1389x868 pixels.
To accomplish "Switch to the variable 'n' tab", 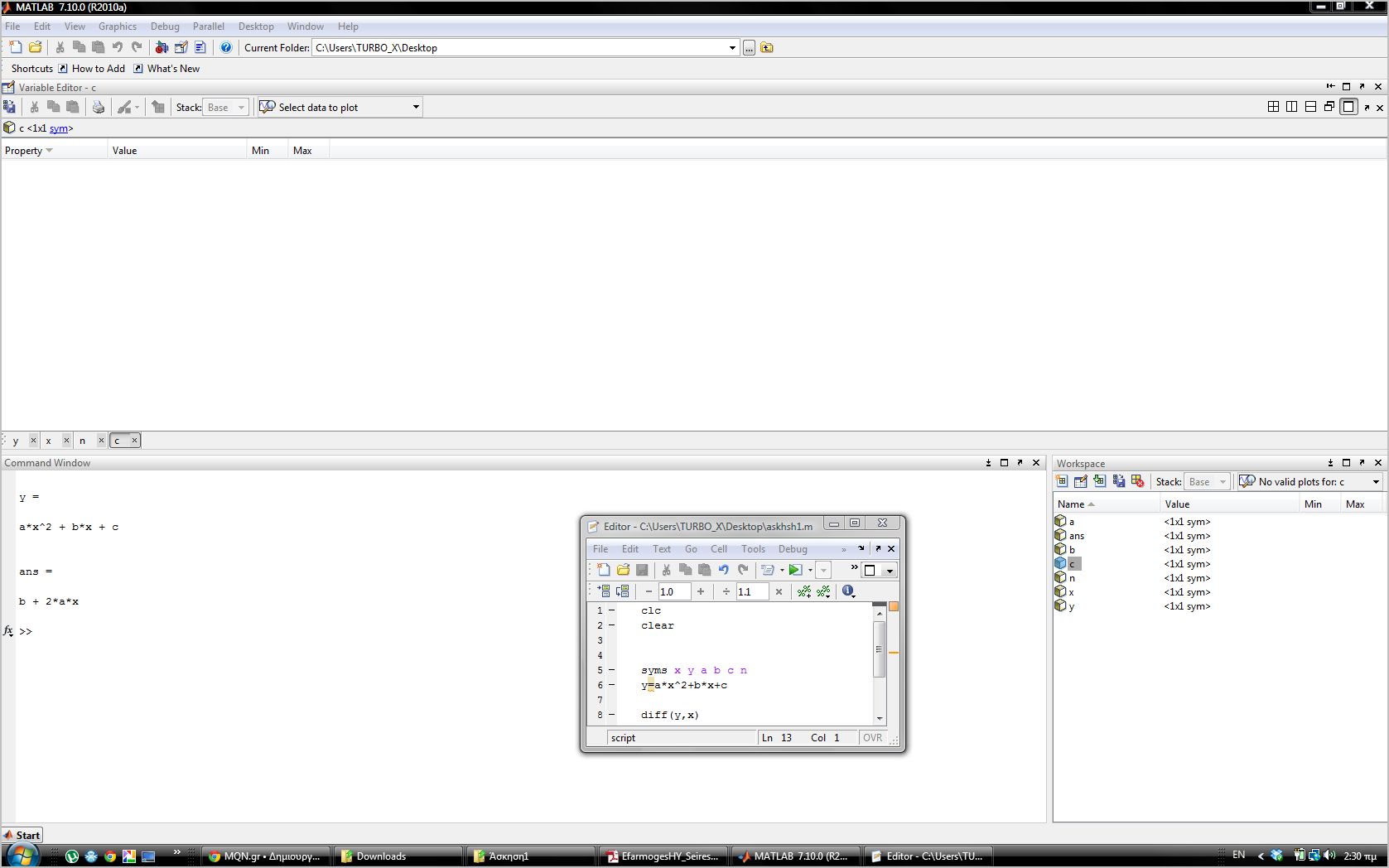I will pos(82,441).
